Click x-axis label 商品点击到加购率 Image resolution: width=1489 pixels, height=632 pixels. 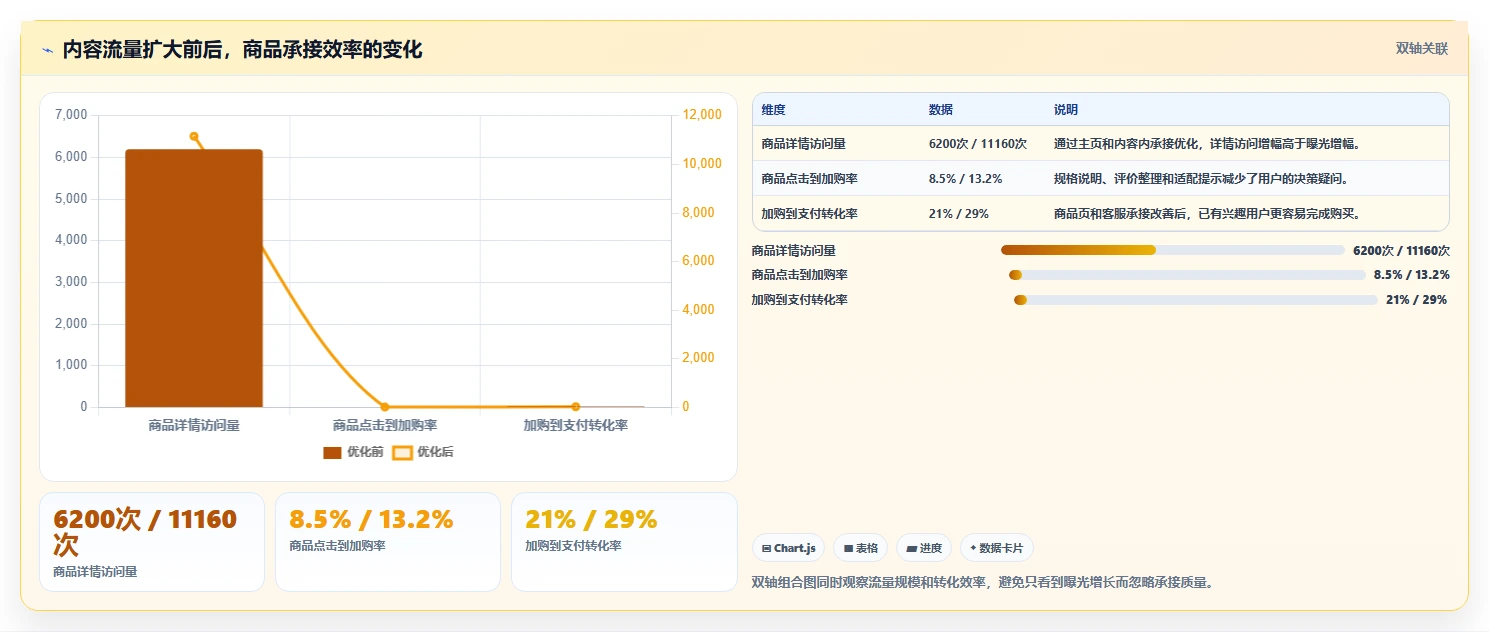pos(385,425)
